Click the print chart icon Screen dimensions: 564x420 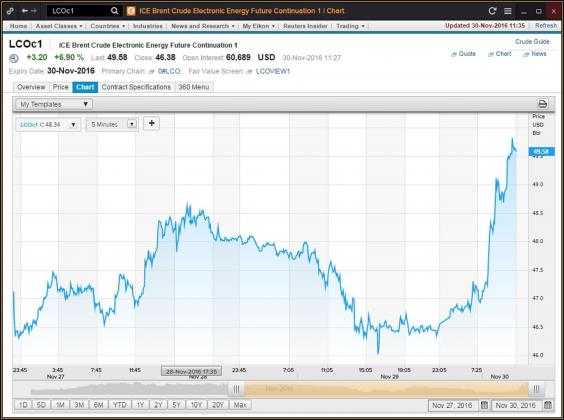pyautogui.click(x=542, y=104)
